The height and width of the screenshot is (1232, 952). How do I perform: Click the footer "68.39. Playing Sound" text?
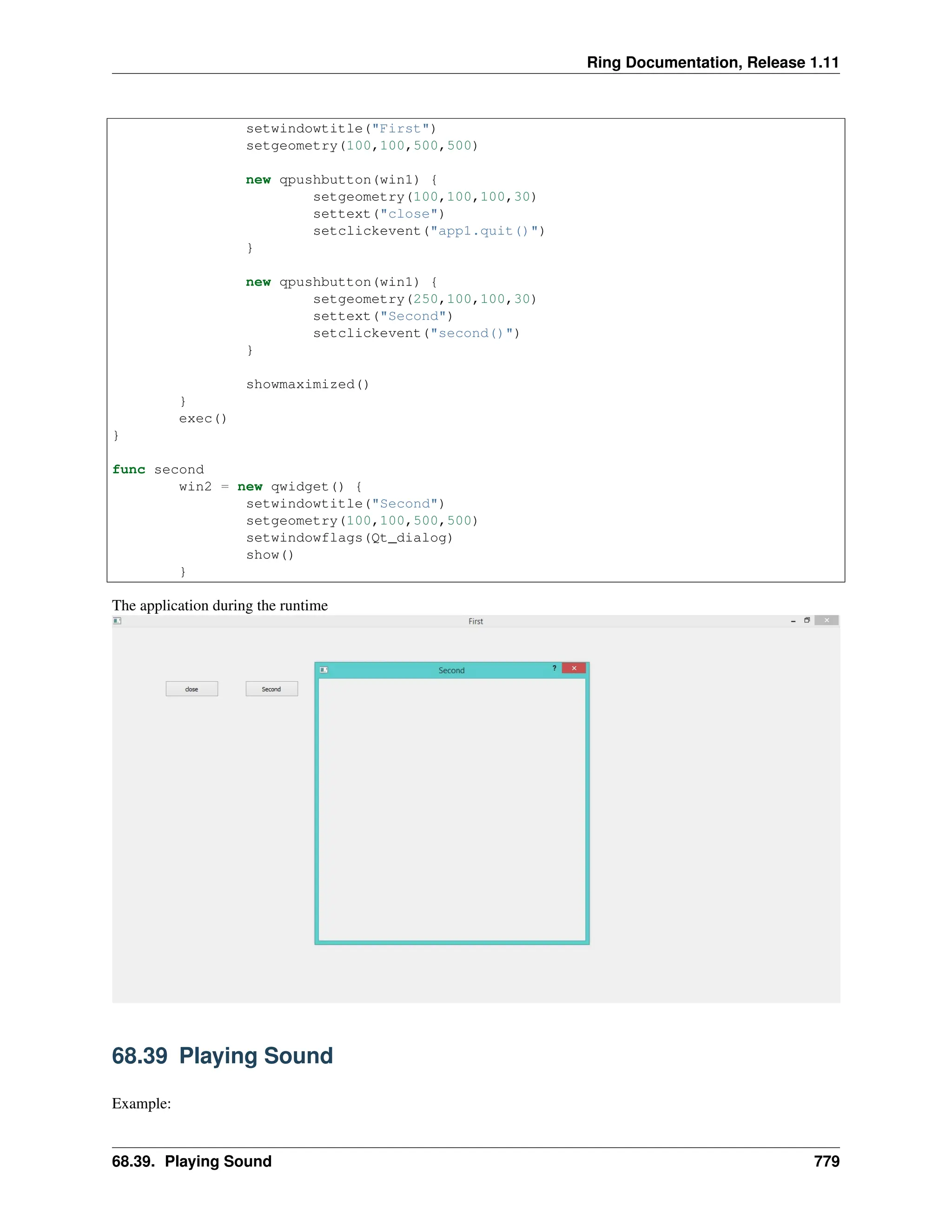coord(192,1161)
